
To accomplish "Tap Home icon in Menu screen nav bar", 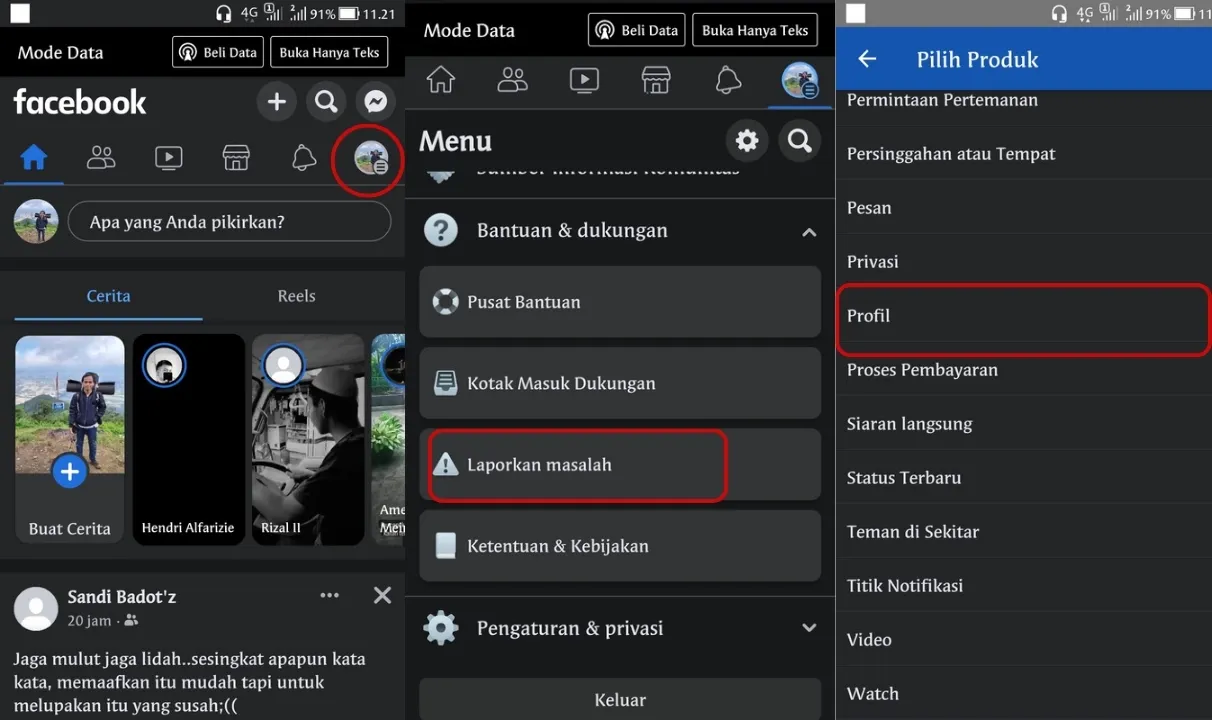I will [441, 81].
